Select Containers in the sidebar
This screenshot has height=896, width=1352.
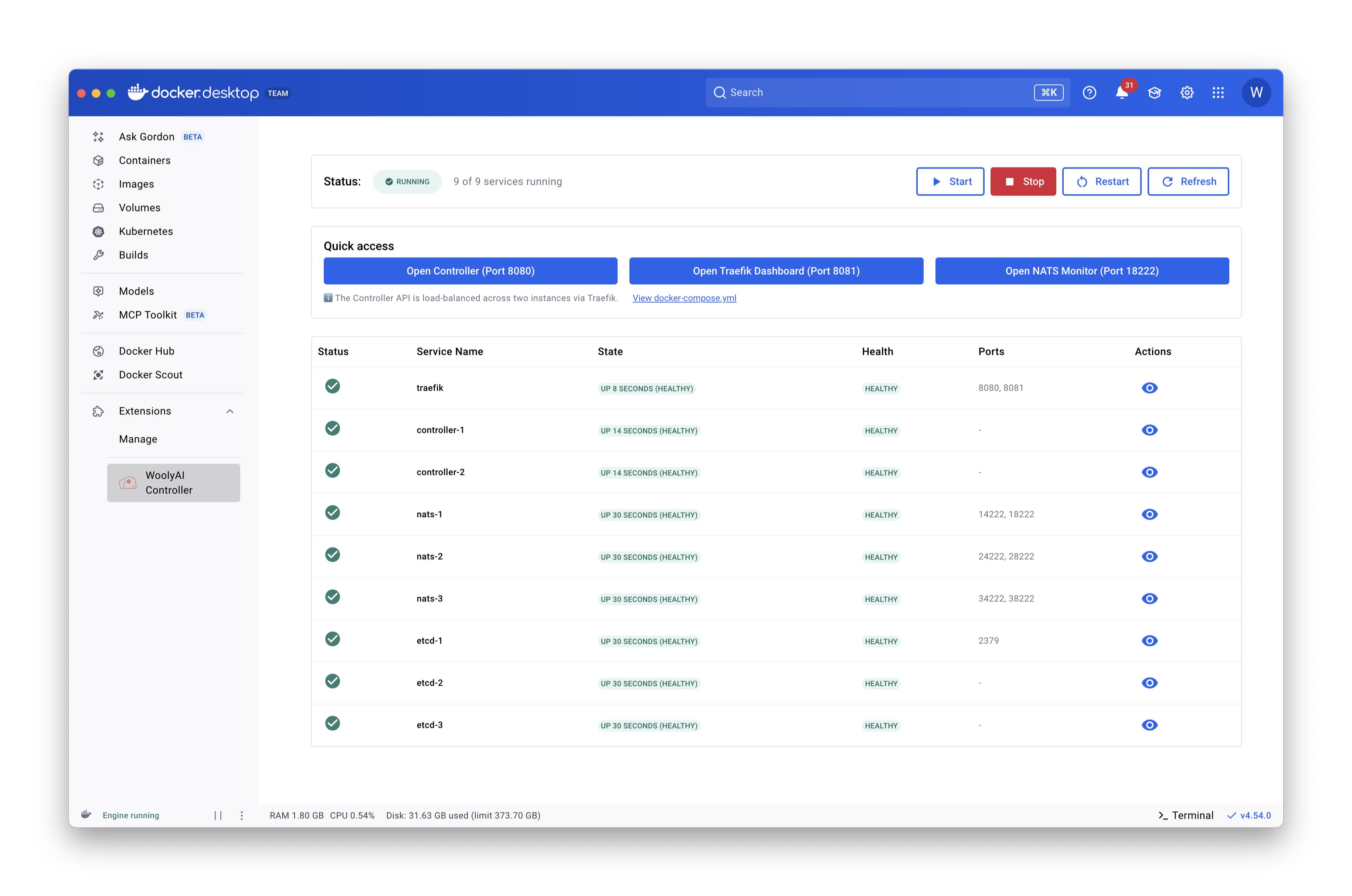145,160
